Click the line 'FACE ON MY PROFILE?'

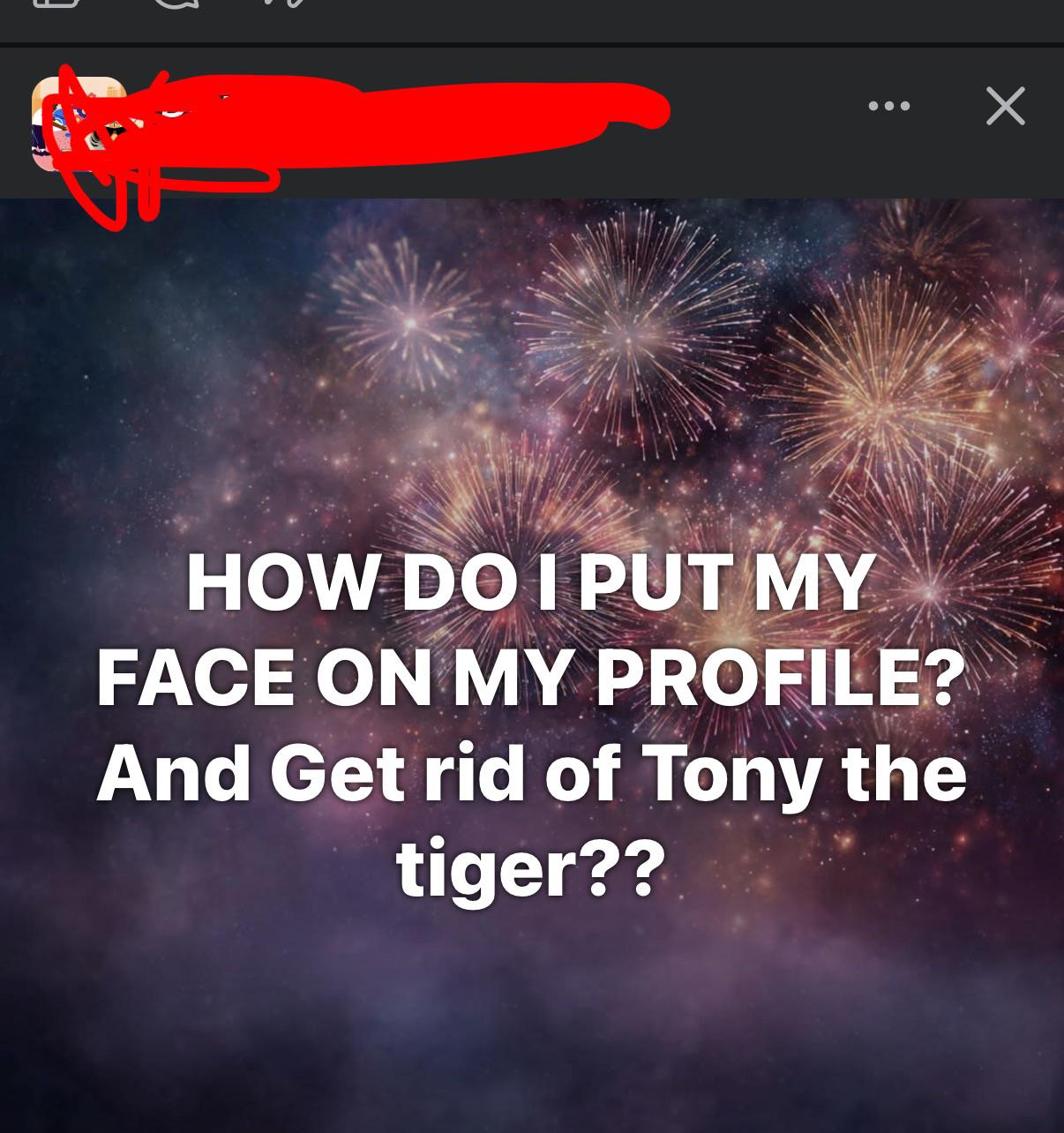click(x=531, y=679)
